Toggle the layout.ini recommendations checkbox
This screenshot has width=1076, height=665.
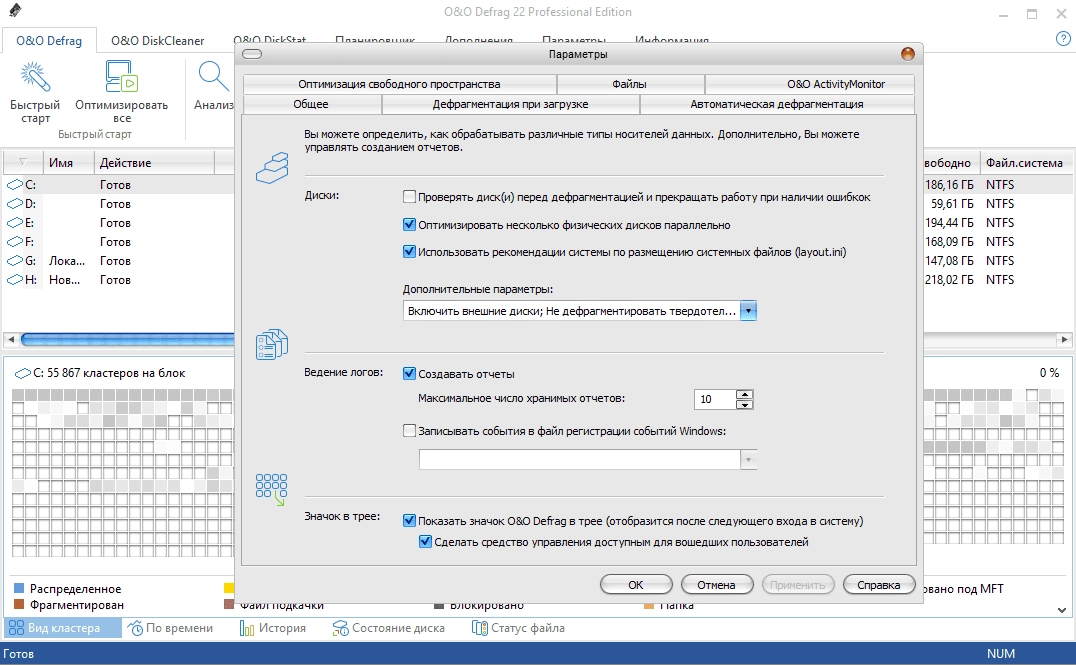(x=410, y=252)
